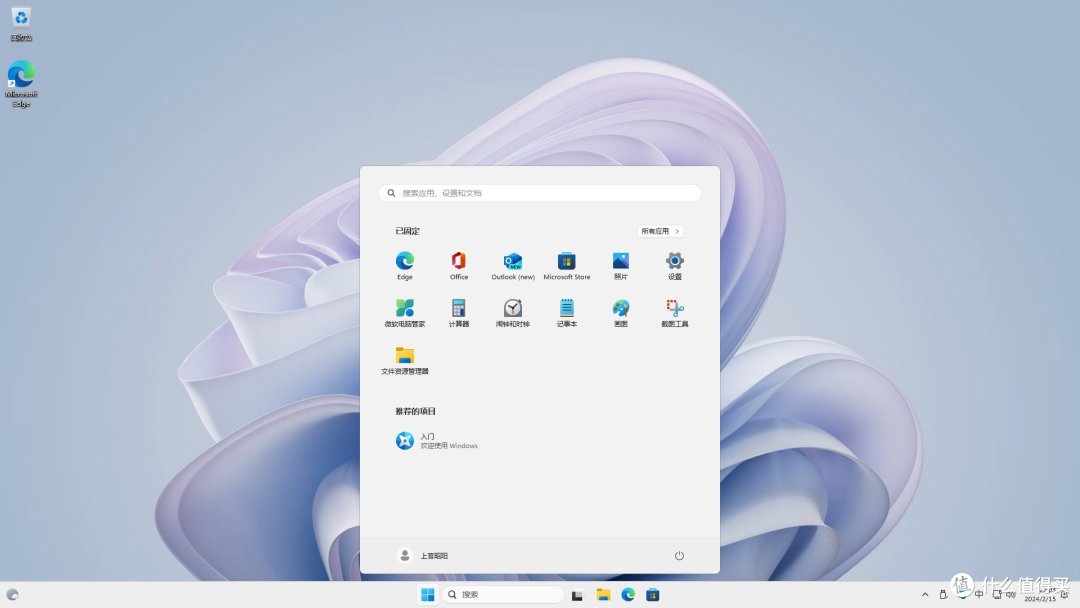
Task: Open the pinned Microsoft Store app
Action: coord(567,266)
